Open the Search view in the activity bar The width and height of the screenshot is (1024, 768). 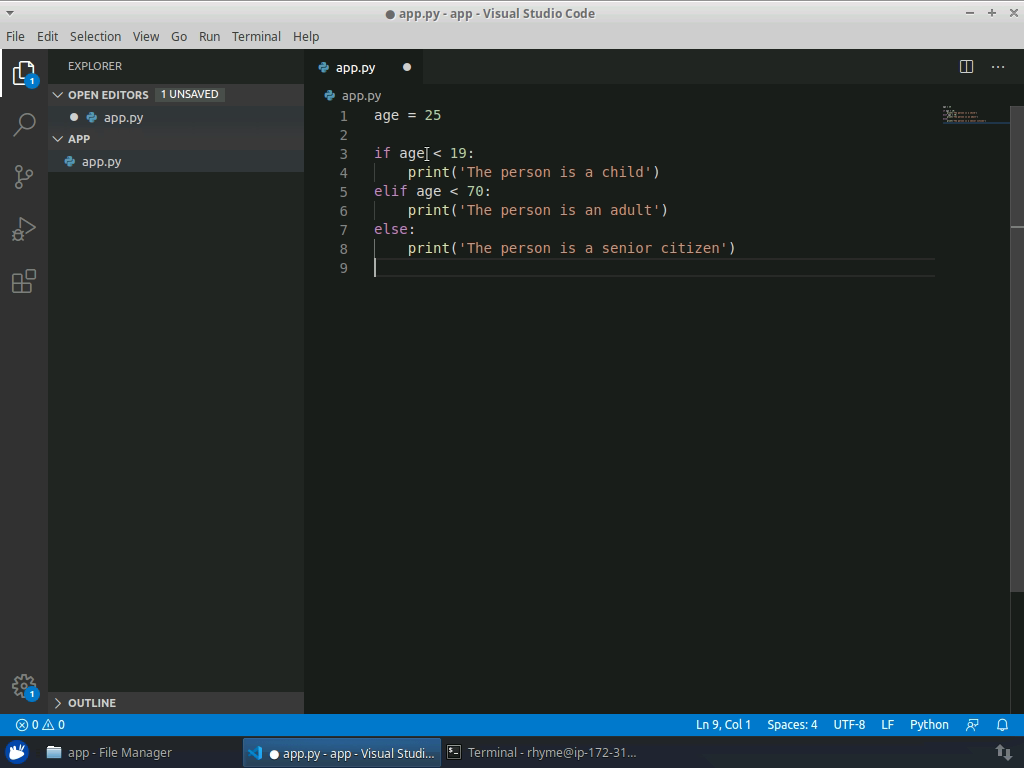click(x=24, y=125)
